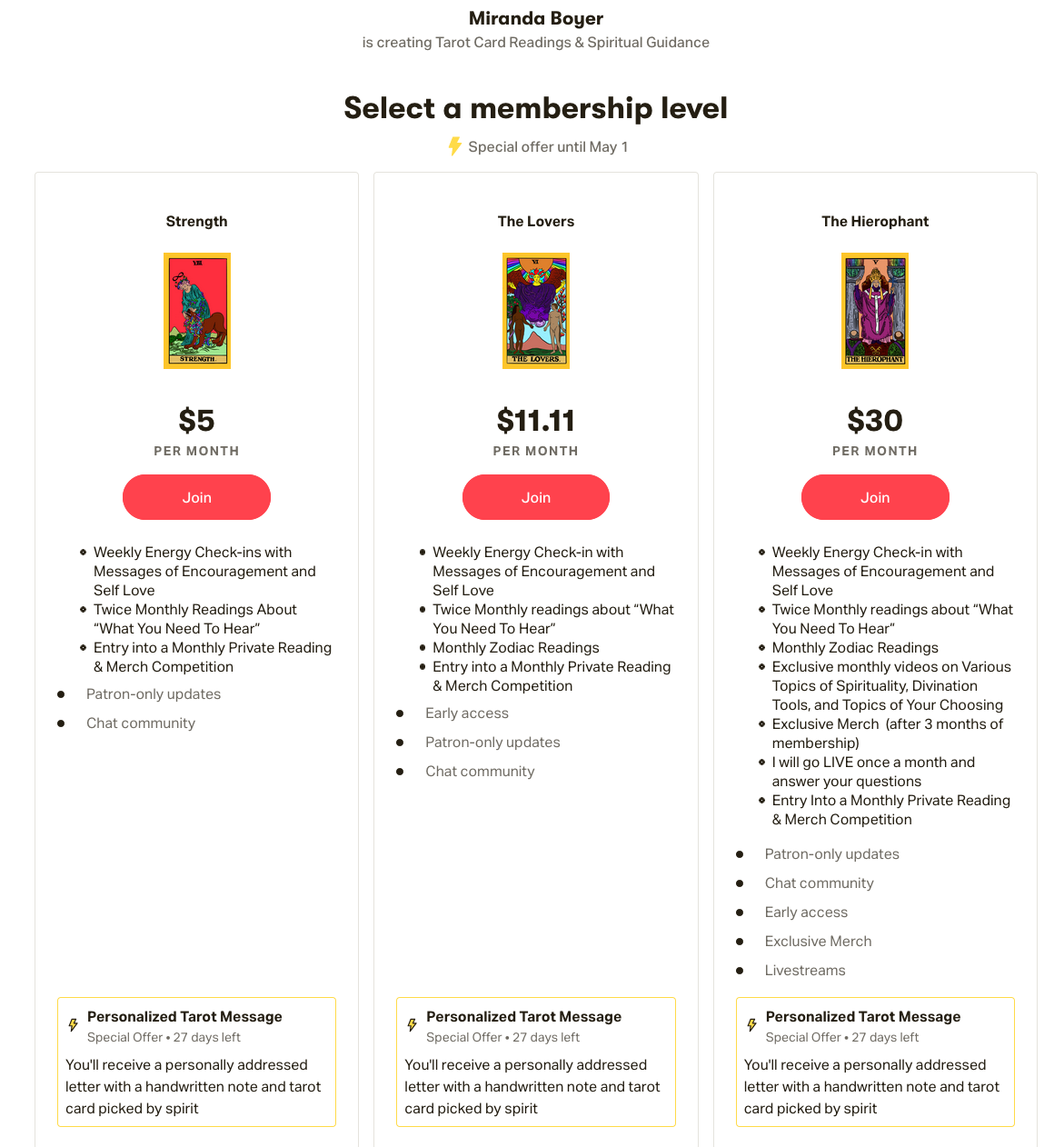Click lightning icon in Strength tier offer box
This screenshot has height=1147, width=1064.
point(74,1025)
